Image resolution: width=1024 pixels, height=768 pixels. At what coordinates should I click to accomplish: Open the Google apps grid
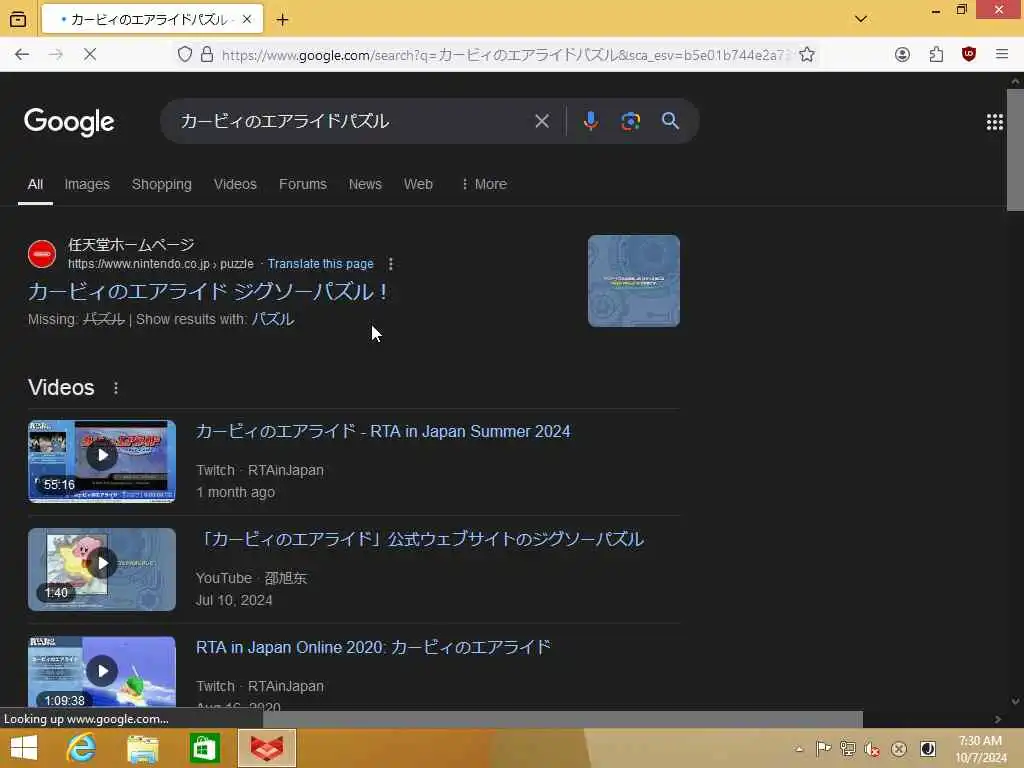click(x=994, y=121)
